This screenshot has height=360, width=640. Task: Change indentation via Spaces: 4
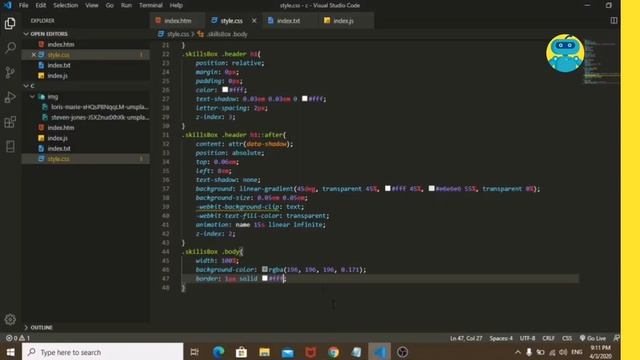click(x=501, y=338)
